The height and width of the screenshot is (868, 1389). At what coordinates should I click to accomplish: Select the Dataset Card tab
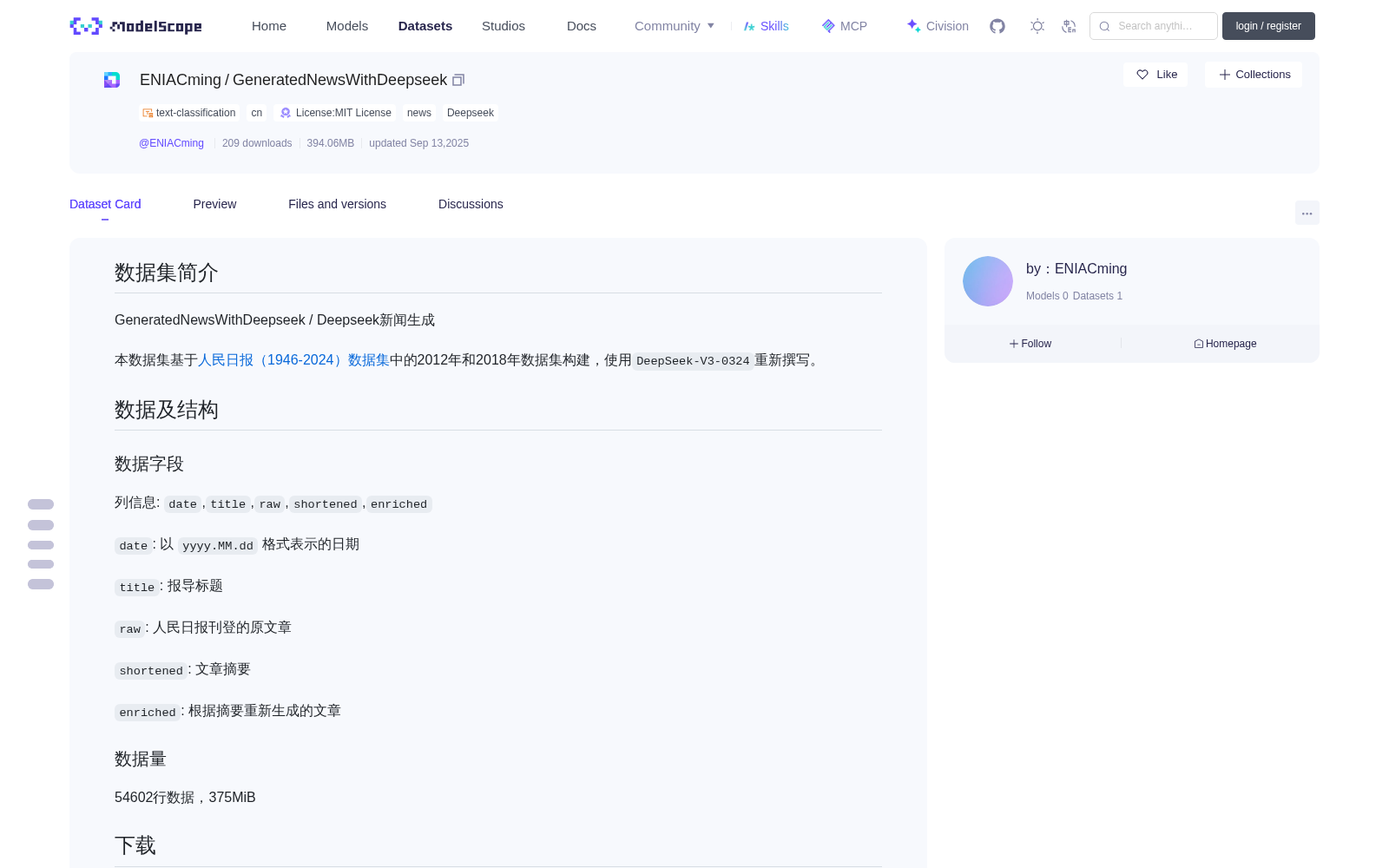pos(105,204)
